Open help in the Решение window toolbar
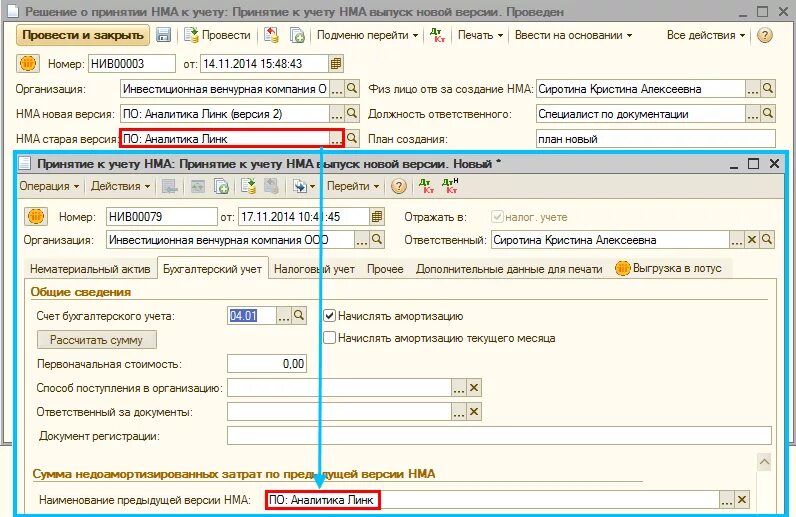 765,35
